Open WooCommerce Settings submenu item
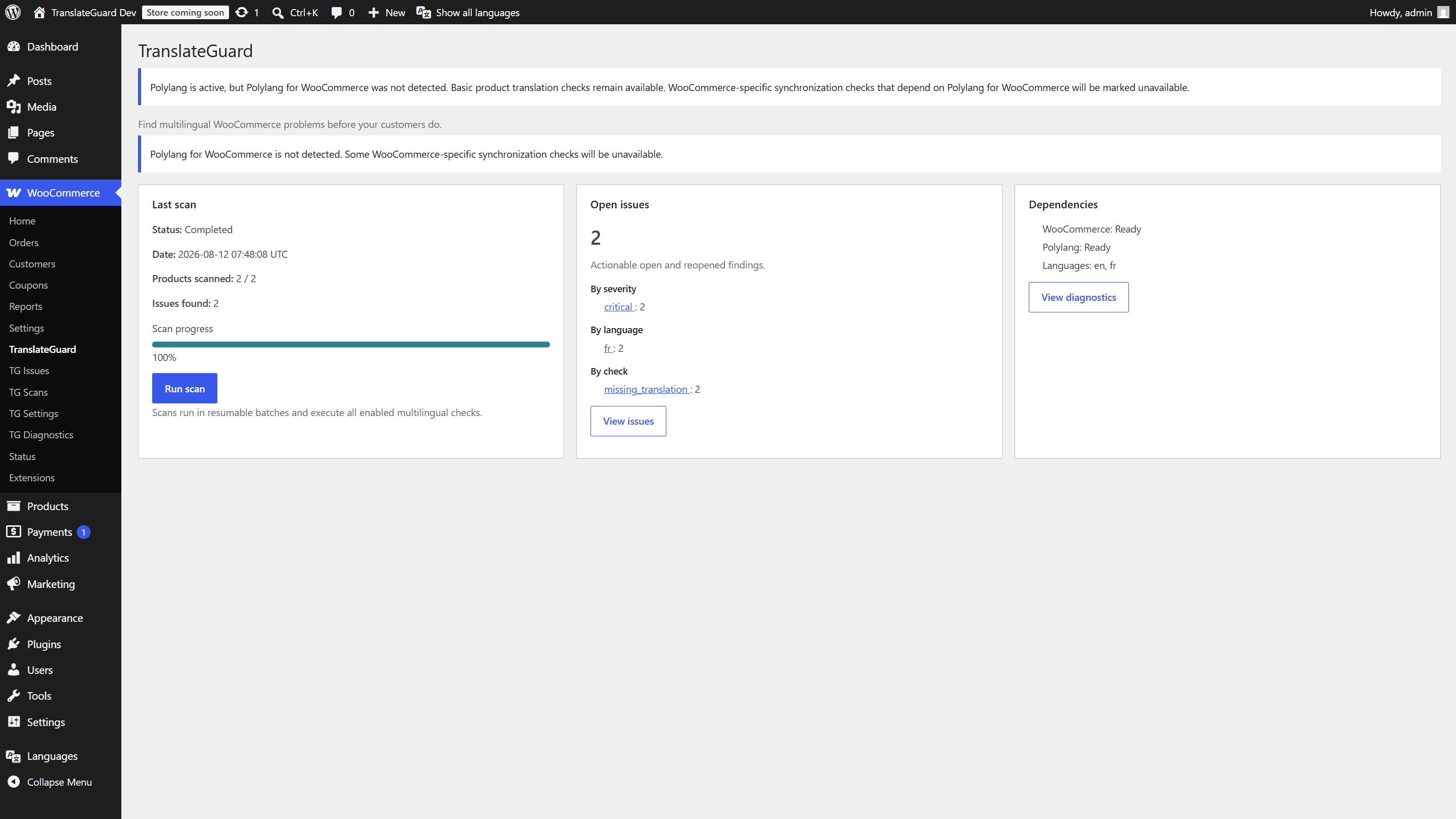The image size is (1456, 819). tap(27, 328)
